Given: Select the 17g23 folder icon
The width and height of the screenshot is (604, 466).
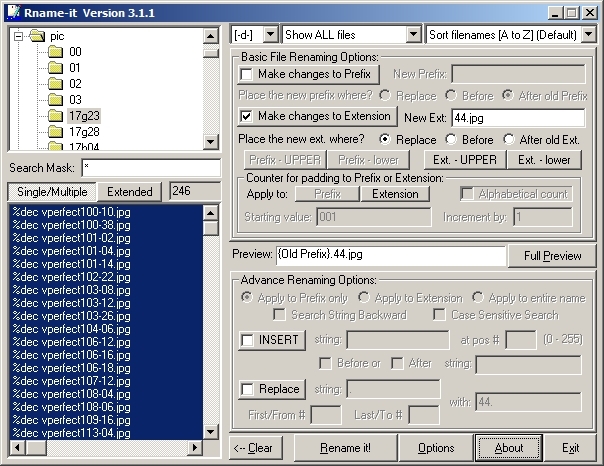Looking at the screenshot, I should 55,116.
